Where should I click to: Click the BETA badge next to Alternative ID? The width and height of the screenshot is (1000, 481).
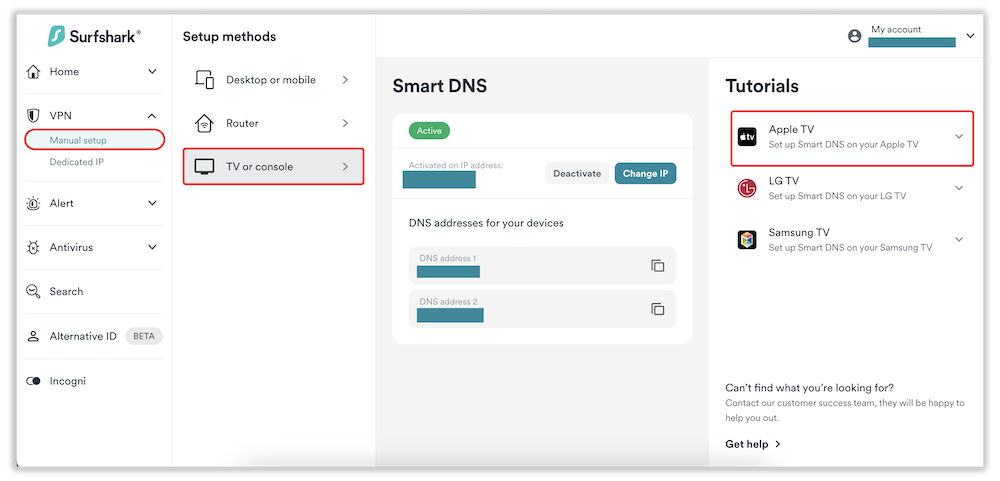coord(144,336)
